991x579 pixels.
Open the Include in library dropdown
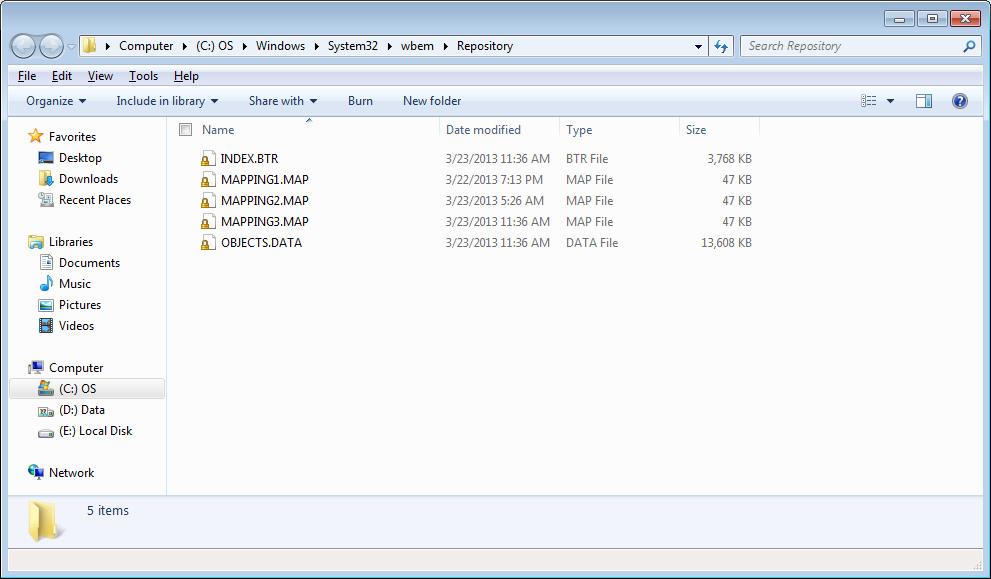click(x=167, y=101)
